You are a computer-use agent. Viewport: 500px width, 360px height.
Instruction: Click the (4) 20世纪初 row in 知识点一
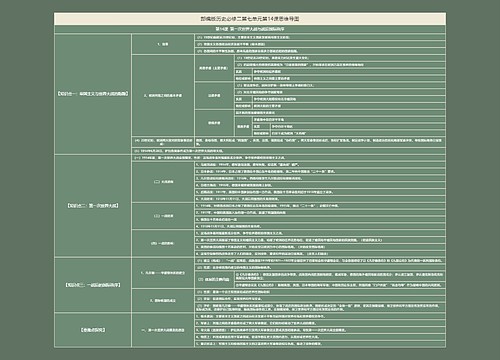163,141
